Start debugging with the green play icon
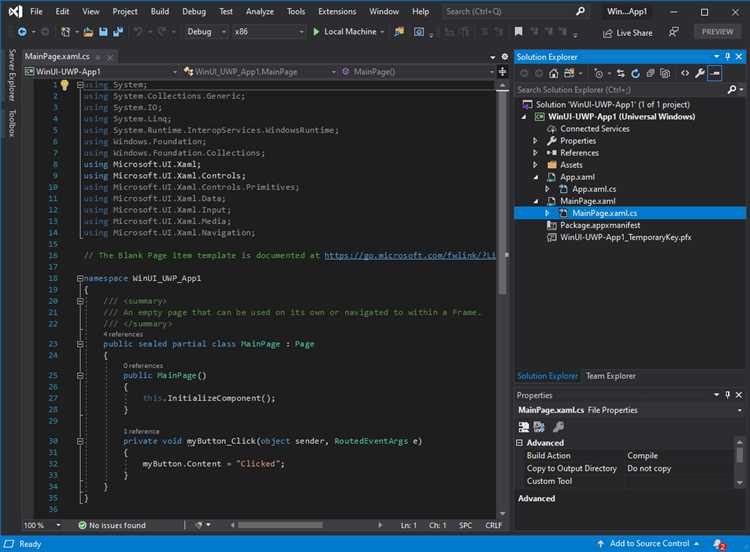Viewport: 750px width, 552px height. pos(316,32)
